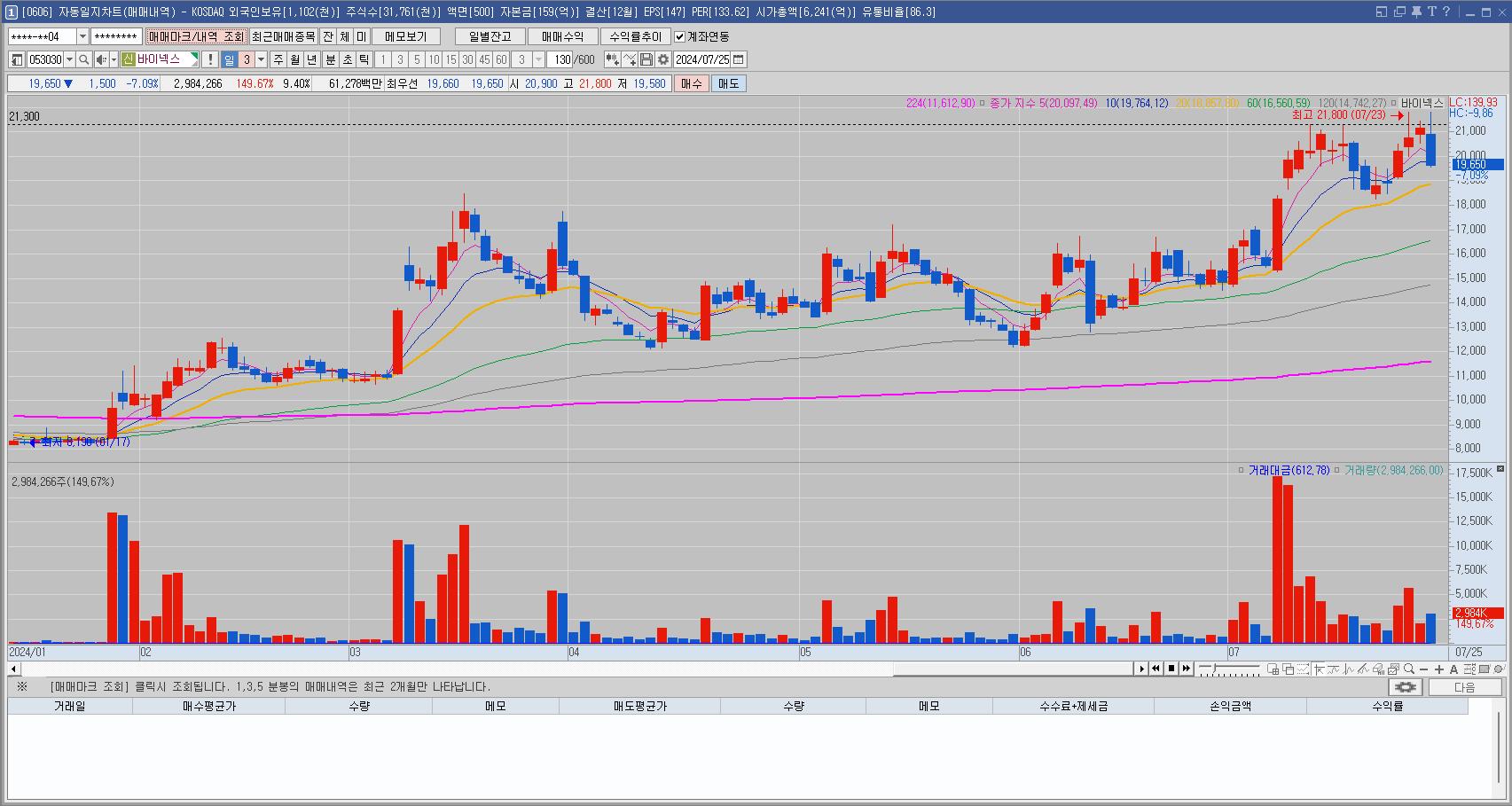Click the window layout icon in title bar
This screenshot has width=1512, height=806.
1382,12
